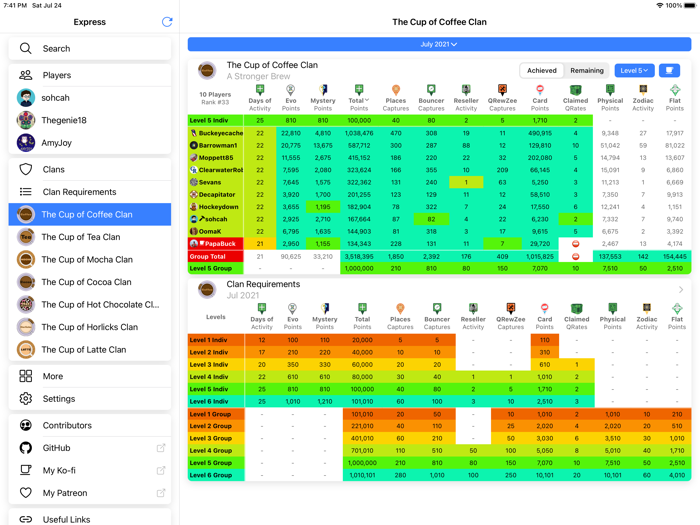This screenshot has width=700, height=525.
Task: Click the Places Captures column icon
Action: 395,91
